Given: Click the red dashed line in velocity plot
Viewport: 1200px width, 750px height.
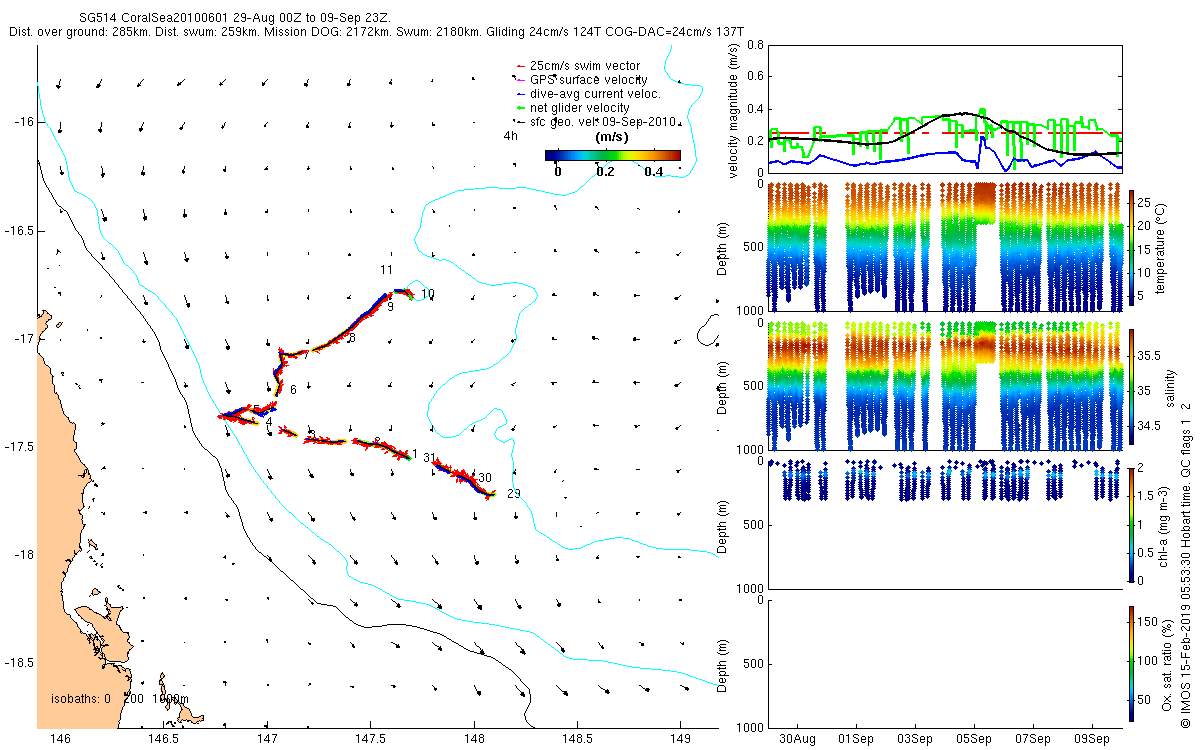Looking at the screenshot, I should pos(945,133).
